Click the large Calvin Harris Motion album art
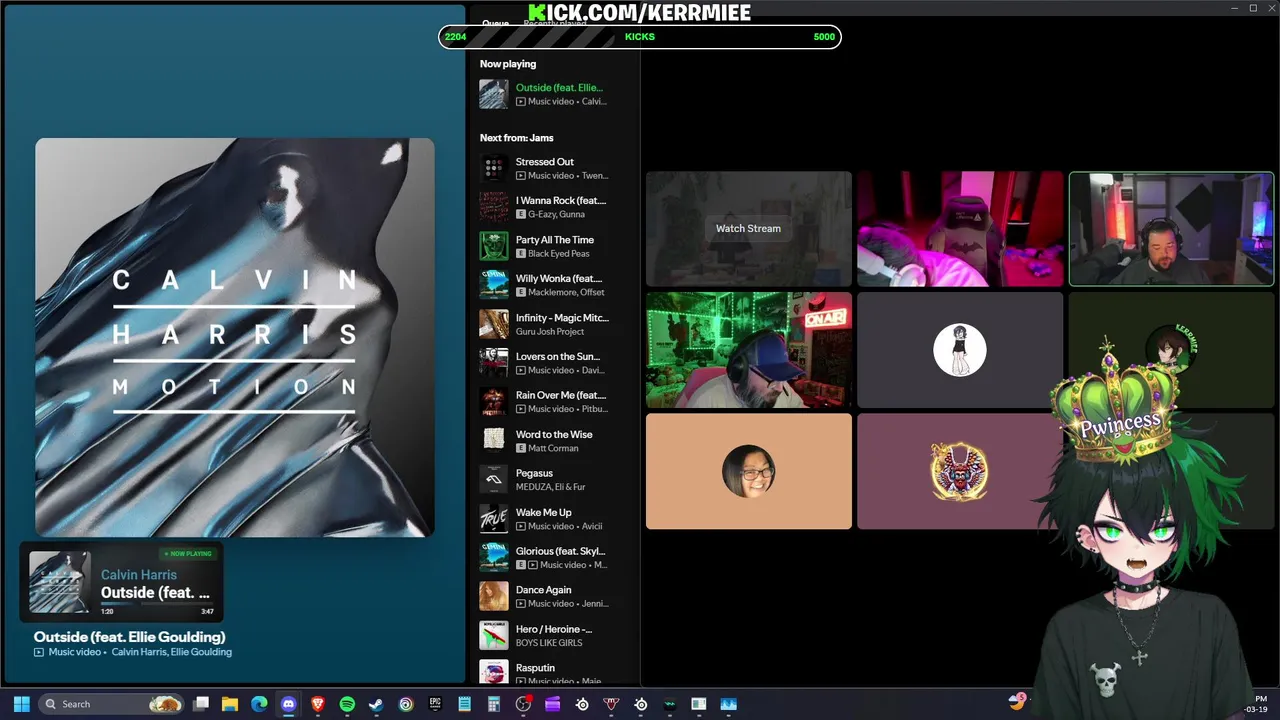This screenshot has height=720, width=1280. point(235,338)
